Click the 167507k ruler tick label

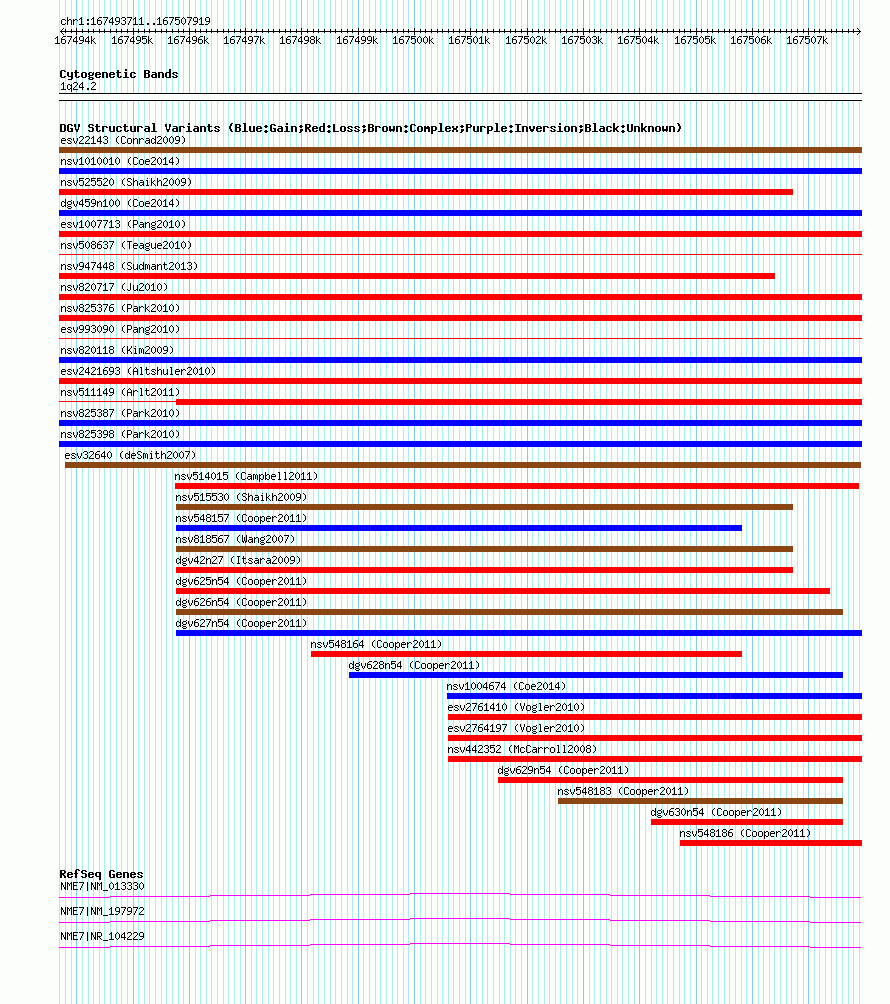(807, 40)
